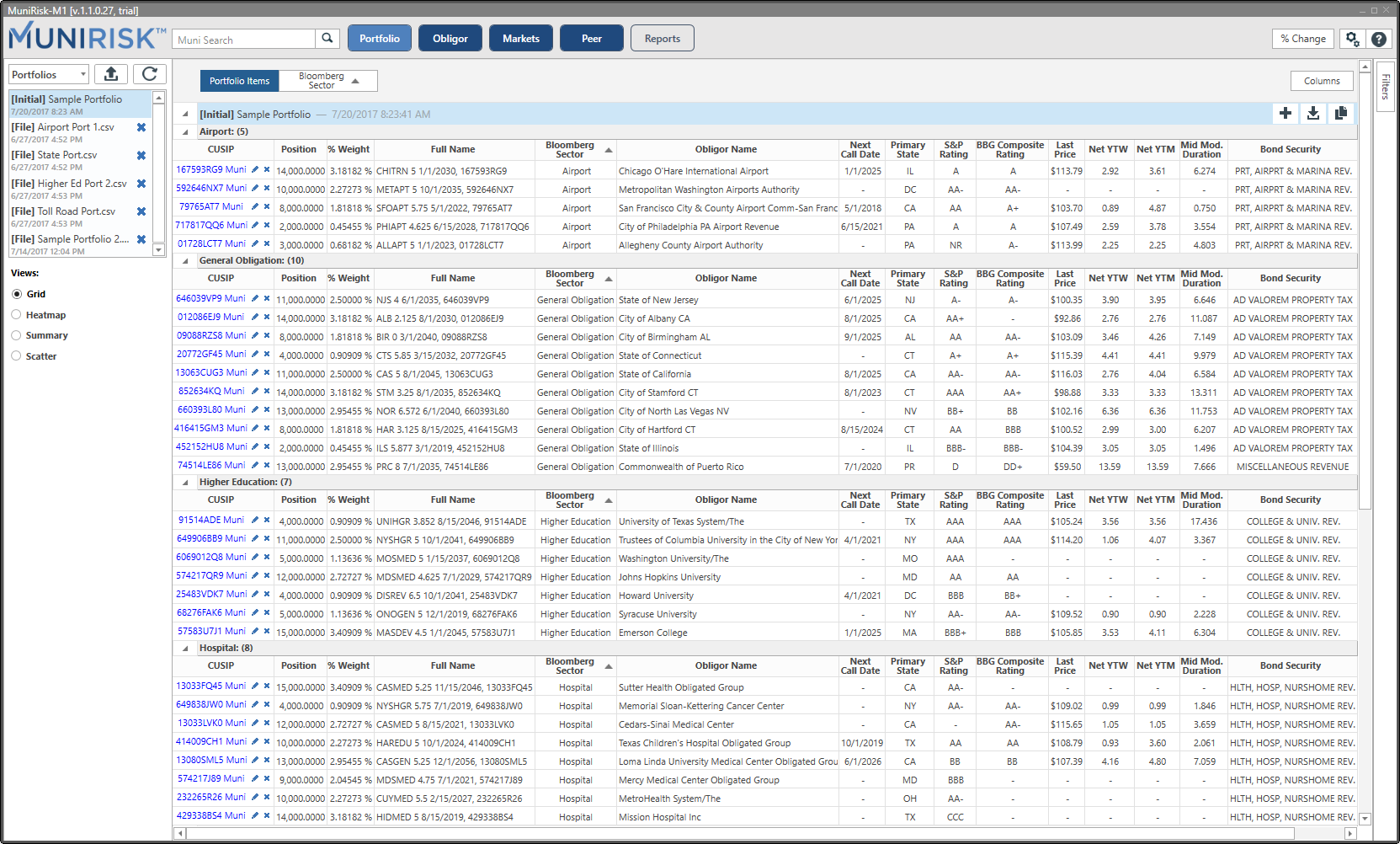Click the portfolio list scroll-down arrow
The height and width of the screenshot is (844, 1400).
point(158,250)
